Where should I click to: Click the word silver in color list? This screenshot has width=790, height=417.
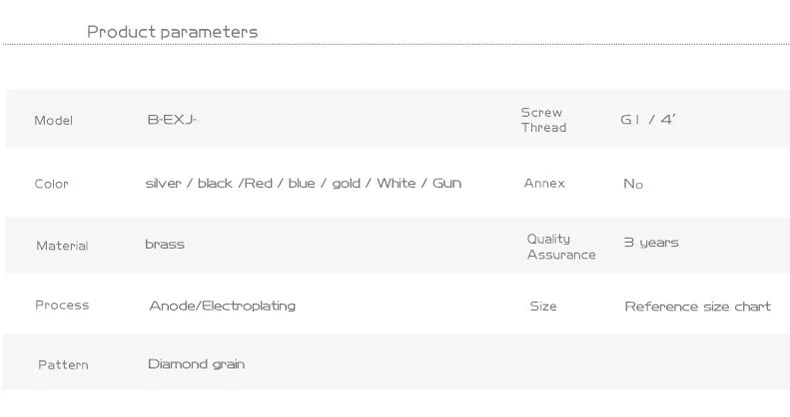pos(165,184)
